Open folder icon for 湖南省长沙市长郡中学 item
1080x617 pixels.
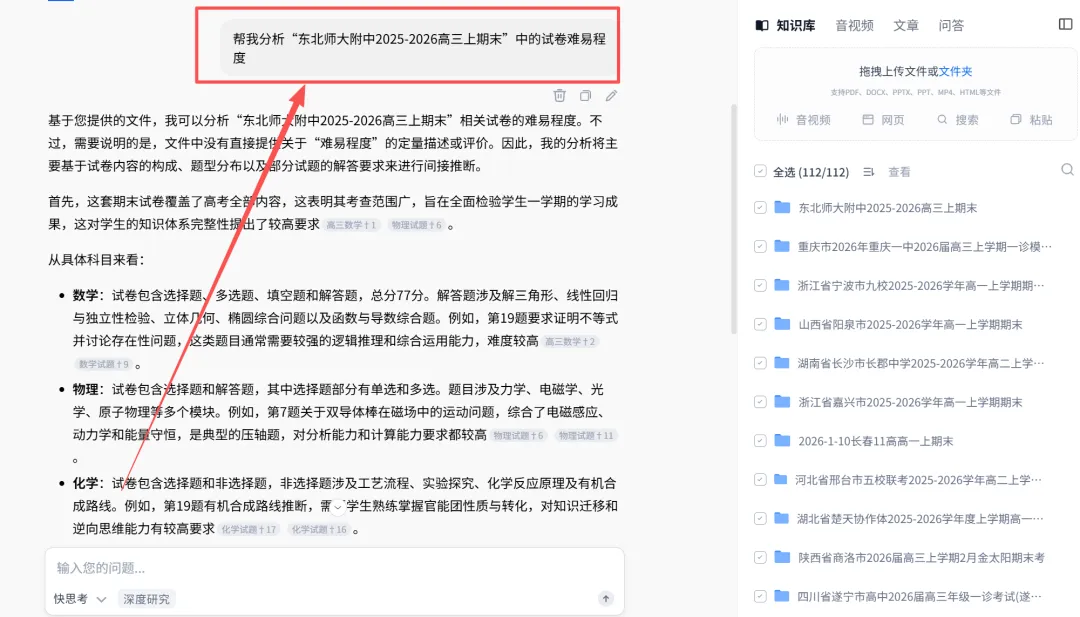(782, 363)
